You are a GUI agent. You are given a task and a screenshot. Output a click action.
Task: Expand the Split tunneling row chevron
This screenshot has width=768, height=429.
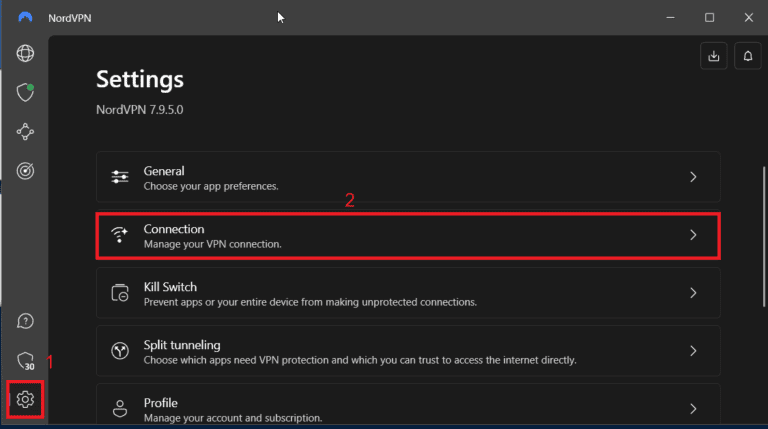point(694,351)
